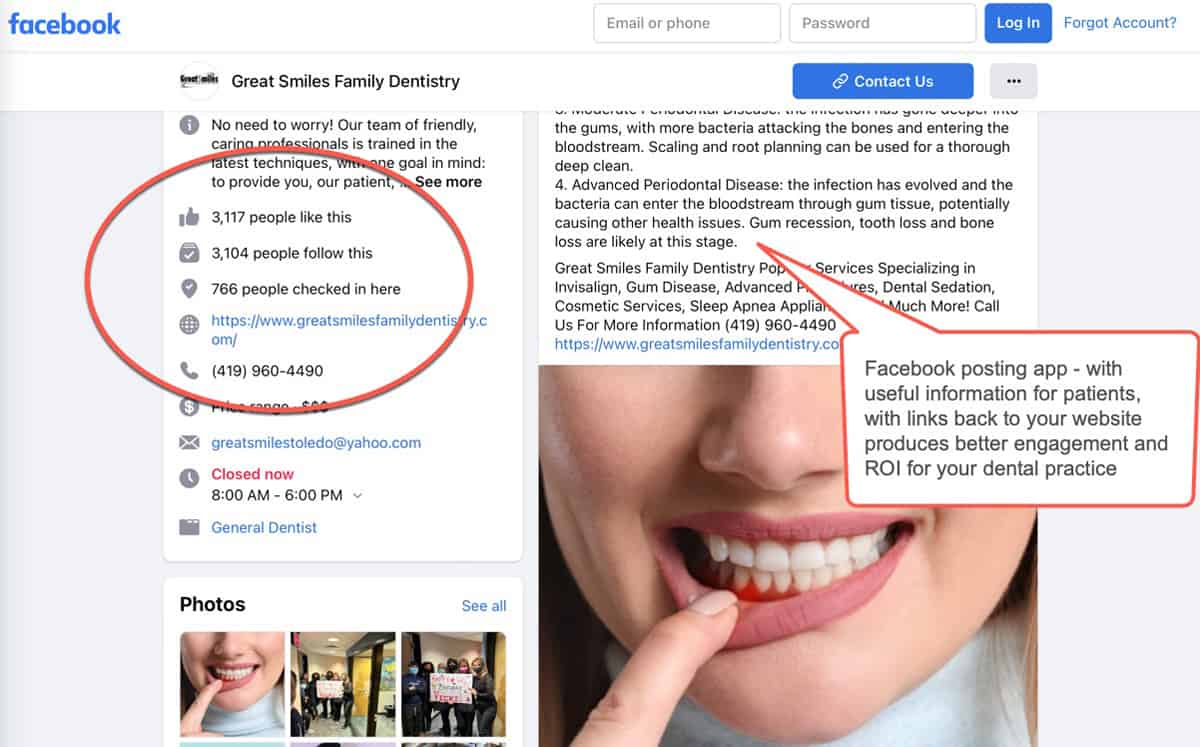1200x747 pixels.
Task: Expand the description with See more
Action: 448,182
